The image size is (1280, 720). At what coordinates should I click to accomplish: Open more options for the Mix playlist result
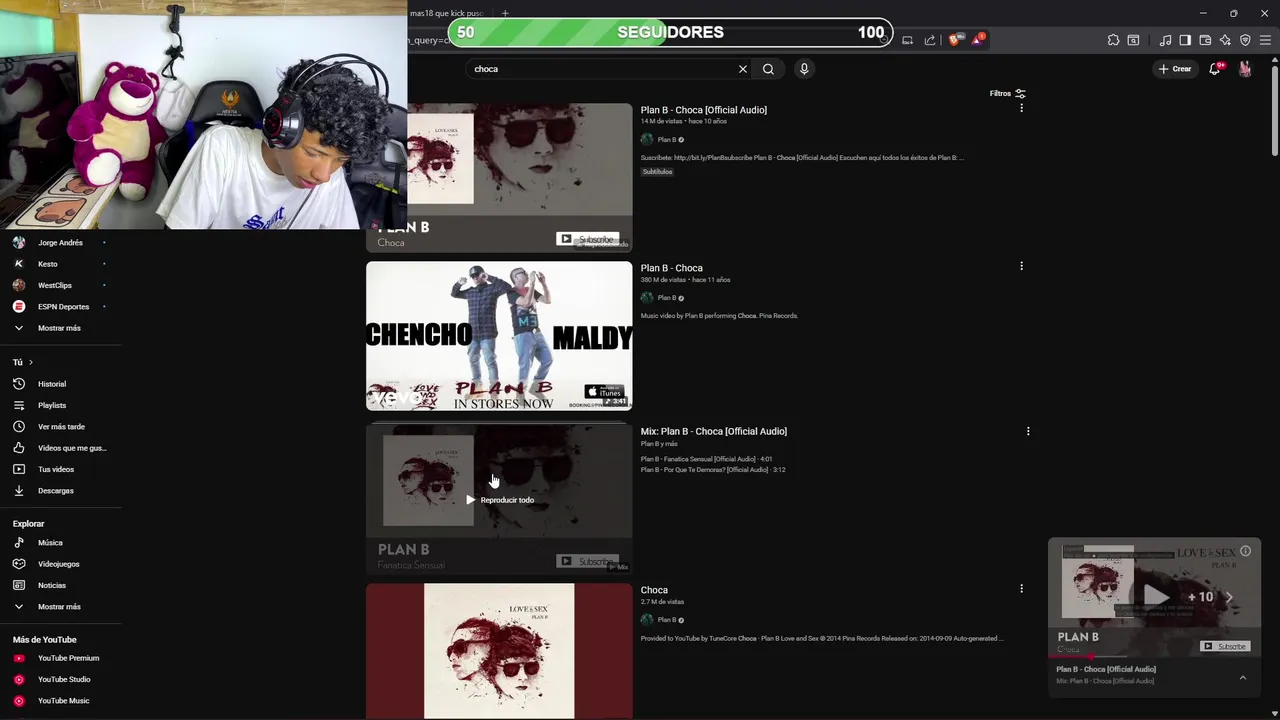[x=1028, y=431]
